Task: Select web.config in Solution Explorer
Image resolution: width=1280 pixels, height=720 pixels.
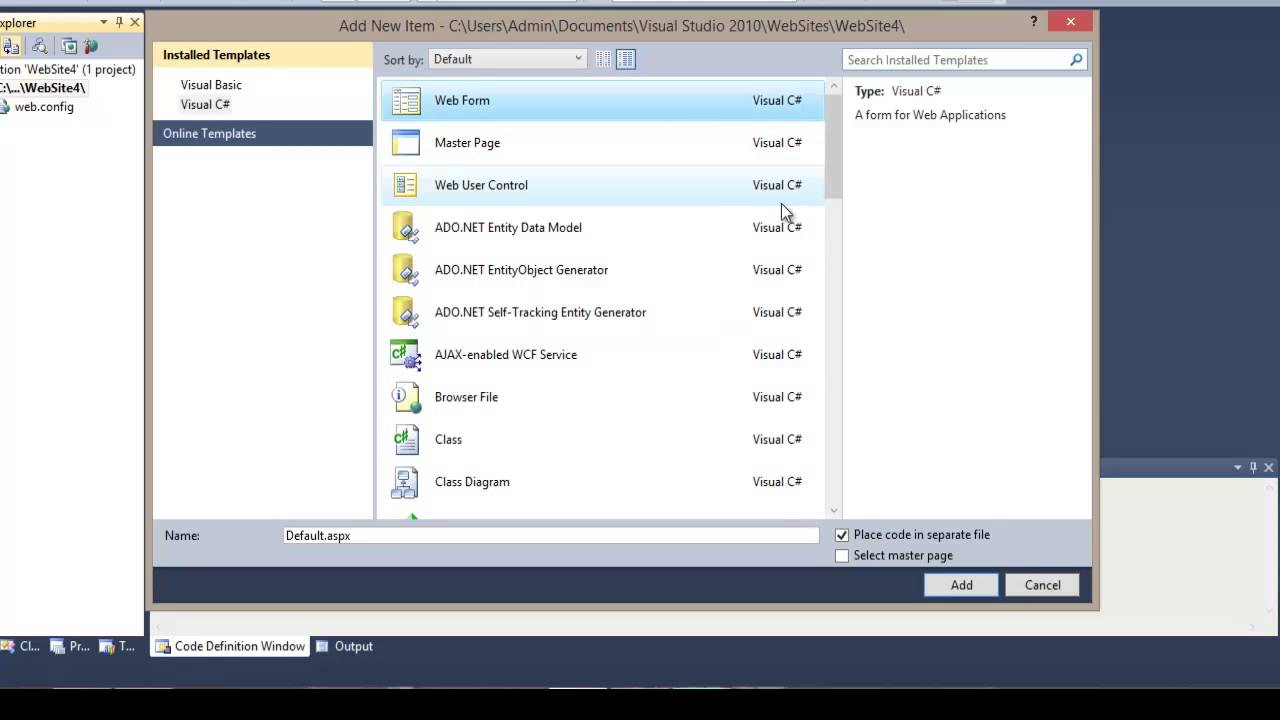Action: point(44,107)
